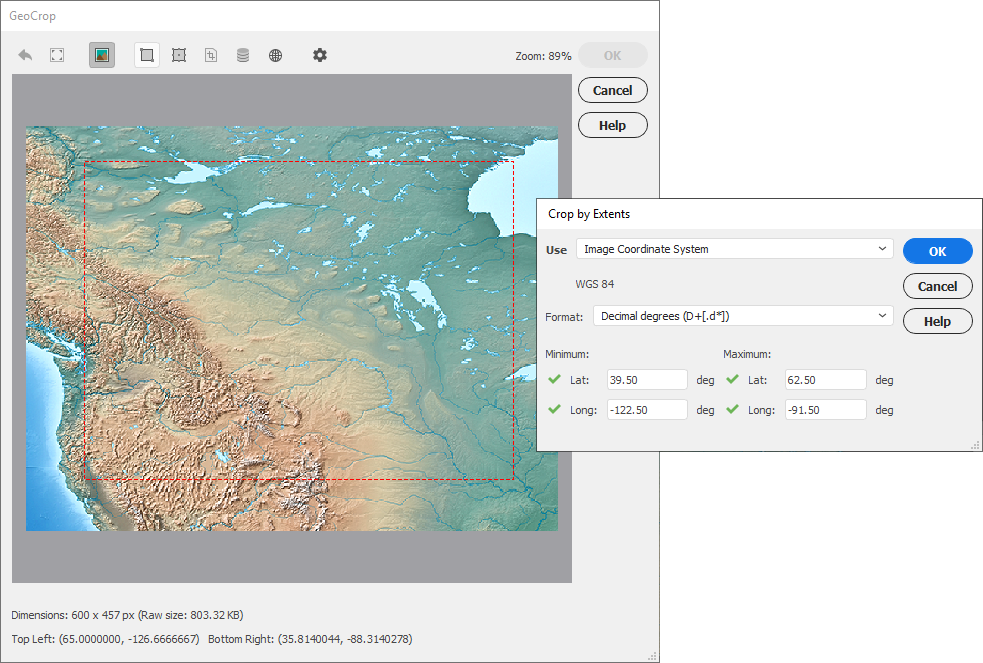Click the map preview image thumbnail
This screenshot has height=663, width=983.
click(x=292, y=328)
